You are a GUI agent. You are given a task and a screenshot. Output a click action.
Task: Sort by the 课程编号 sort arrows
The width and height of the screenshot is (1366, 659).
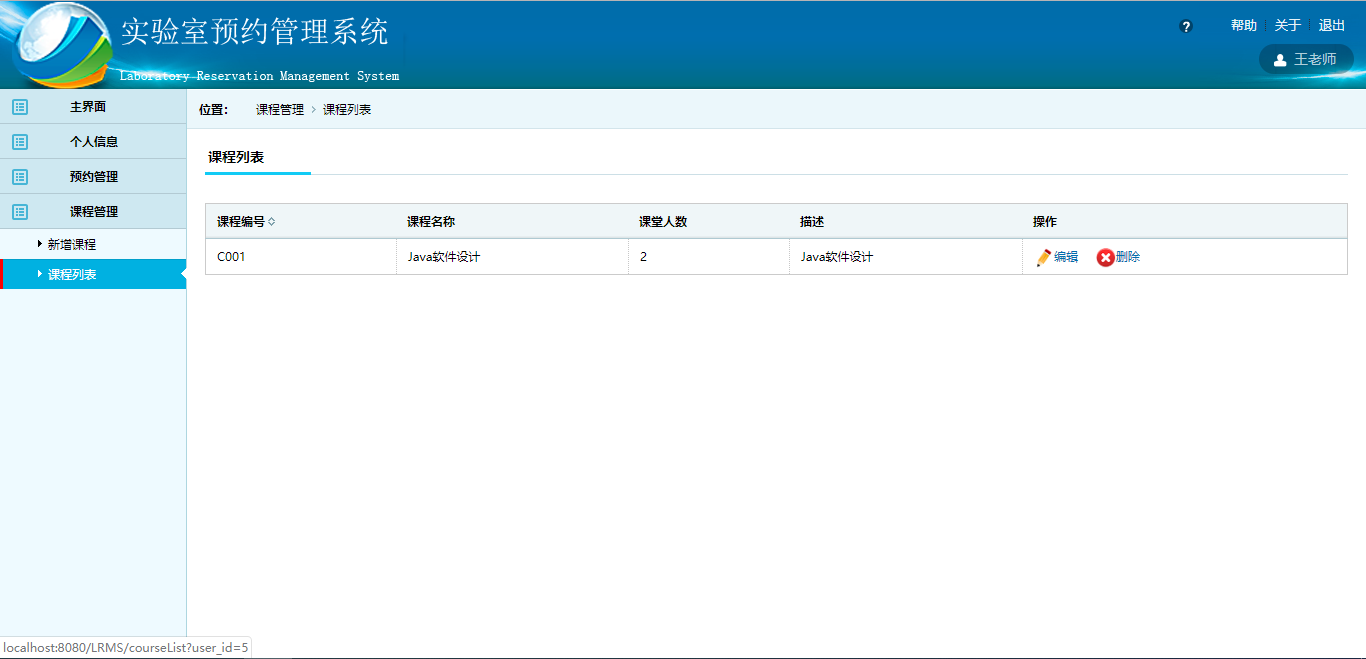(271, 222)
